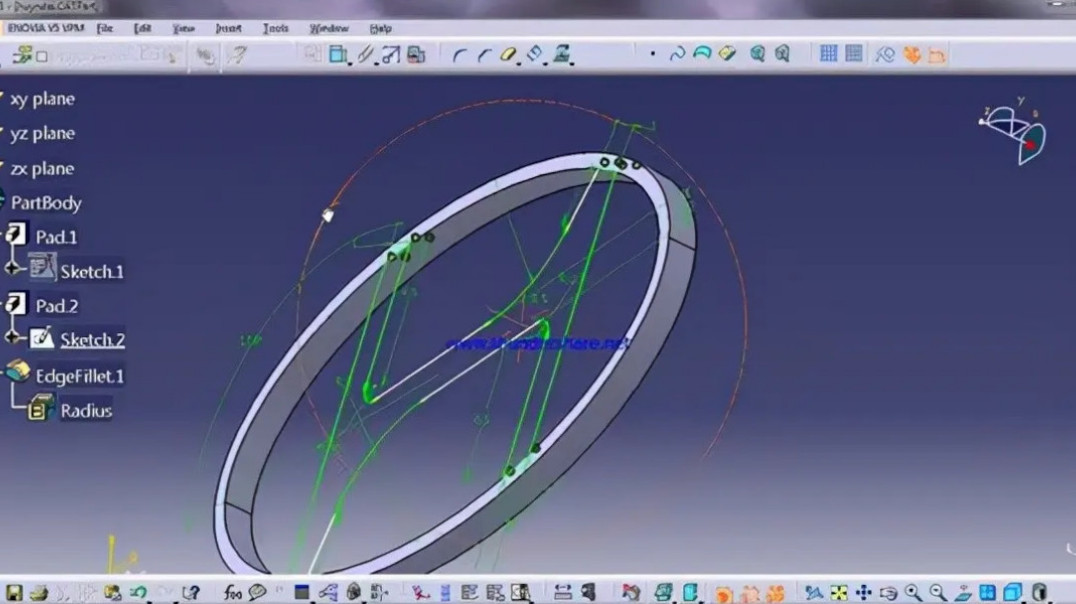Open dropdown arrow under the blue box icon
The image size is (1076, 604).
coord(350,64)
